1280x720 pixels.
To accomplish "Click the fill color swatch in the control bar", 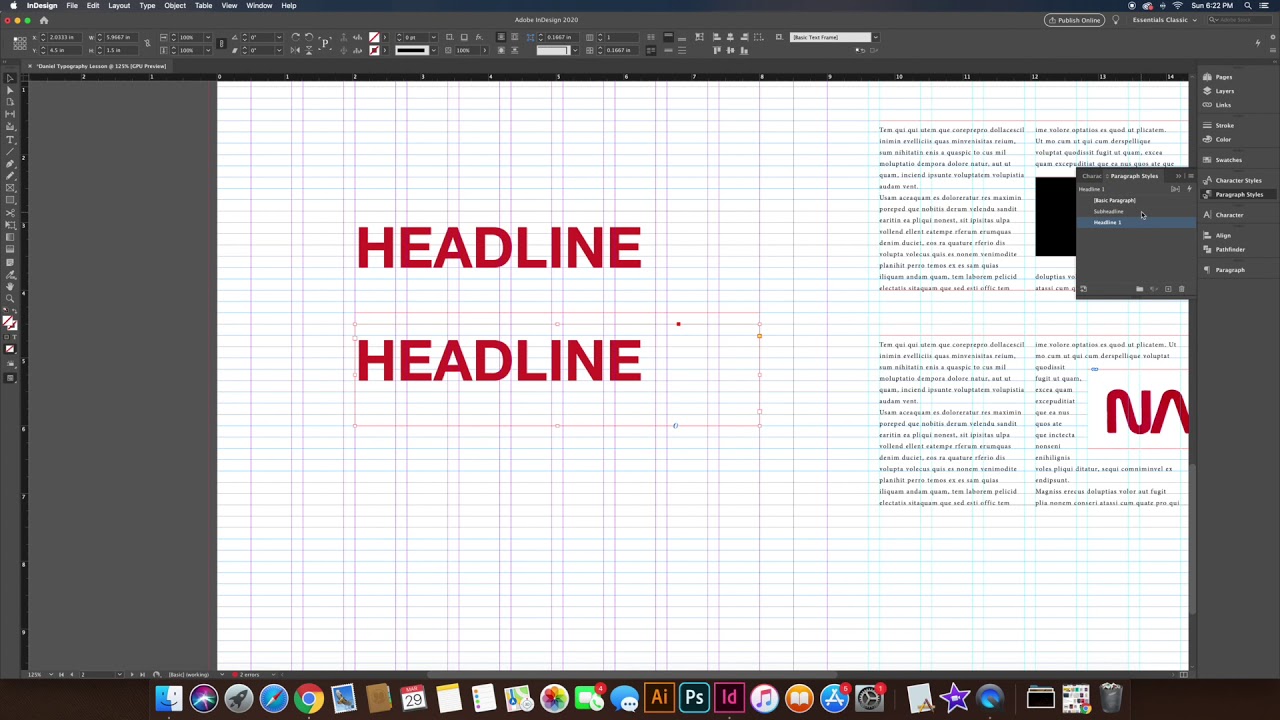I will click(x=374, y=37).
